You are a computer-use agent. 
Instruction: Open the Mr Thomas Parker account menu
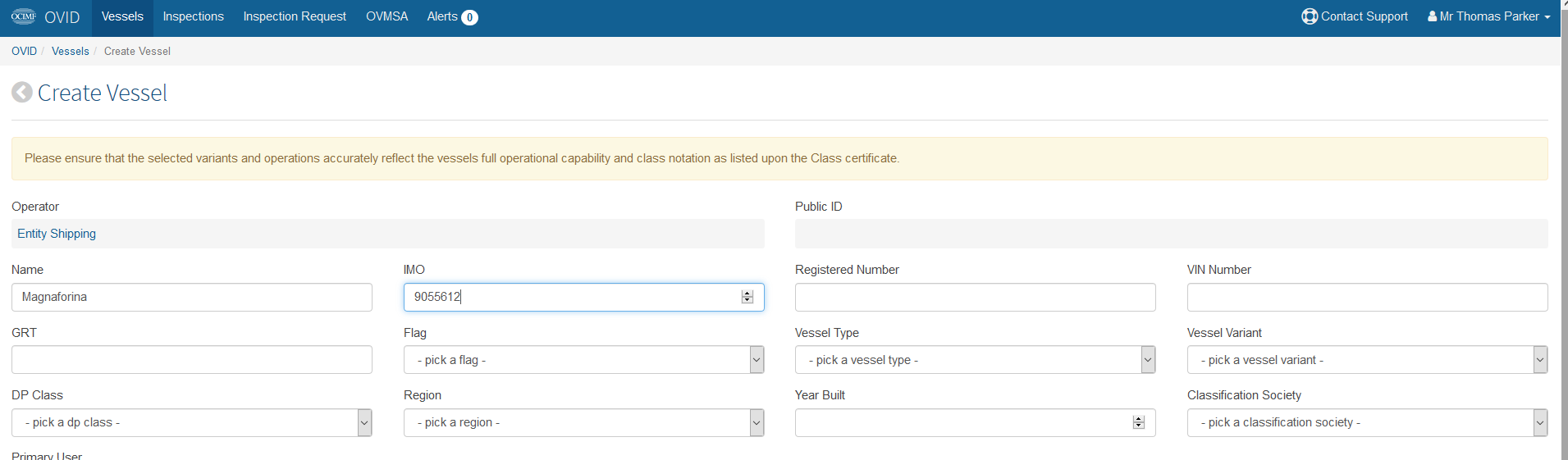pyautogui.click(x=1488, y=16)
